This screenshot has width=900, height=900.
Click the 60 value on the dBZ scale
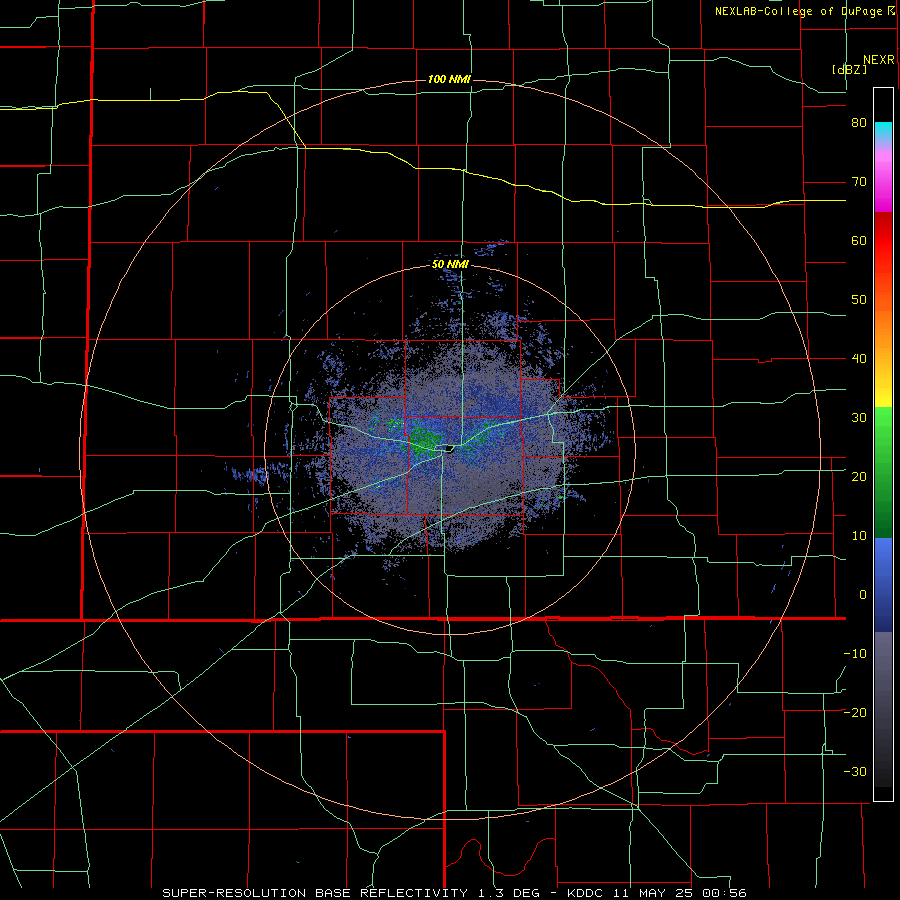(x=859, y=240)
